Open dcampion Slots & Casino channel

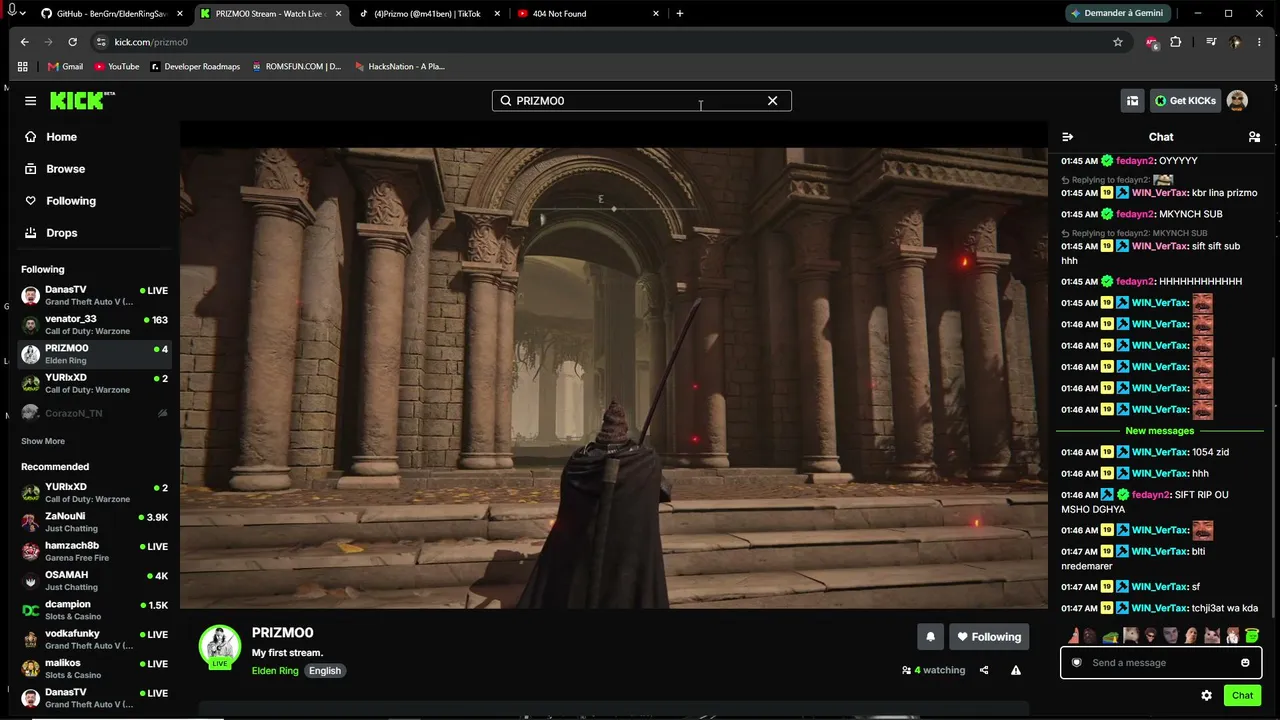[x=95, y=610]
